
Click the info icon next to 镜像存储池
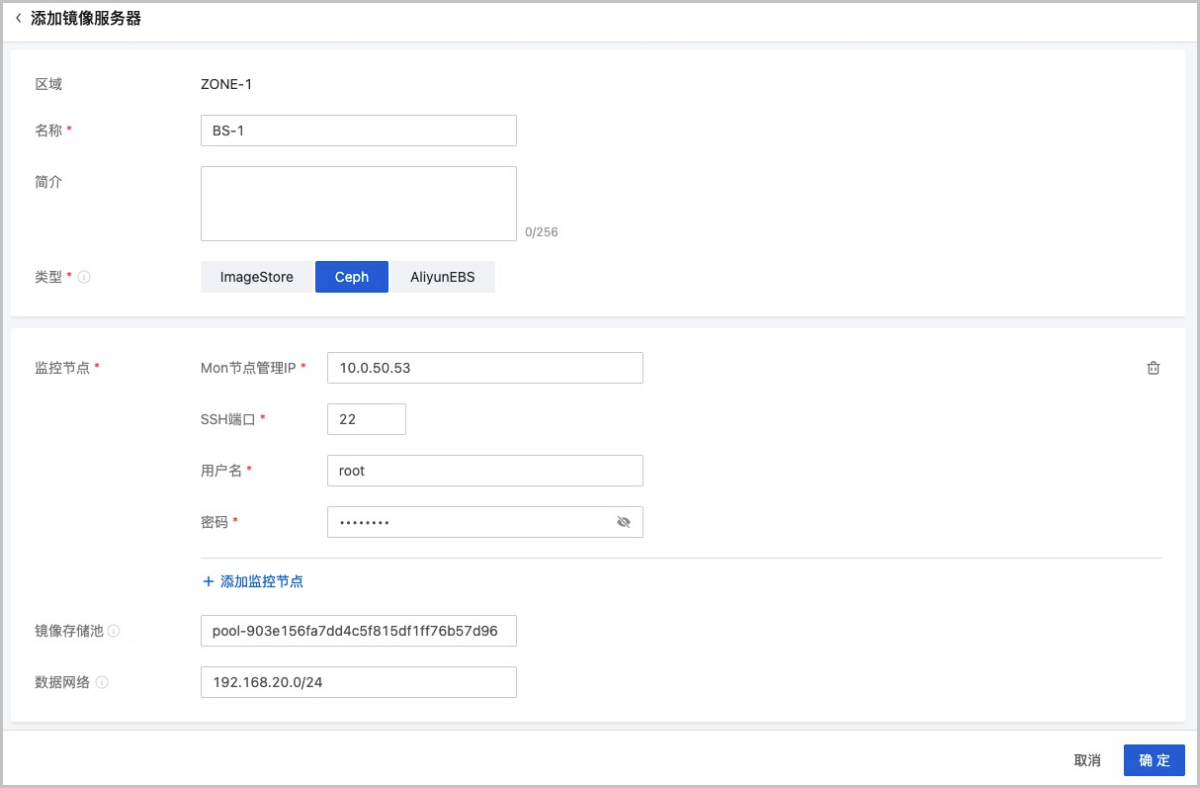point(114,631)
